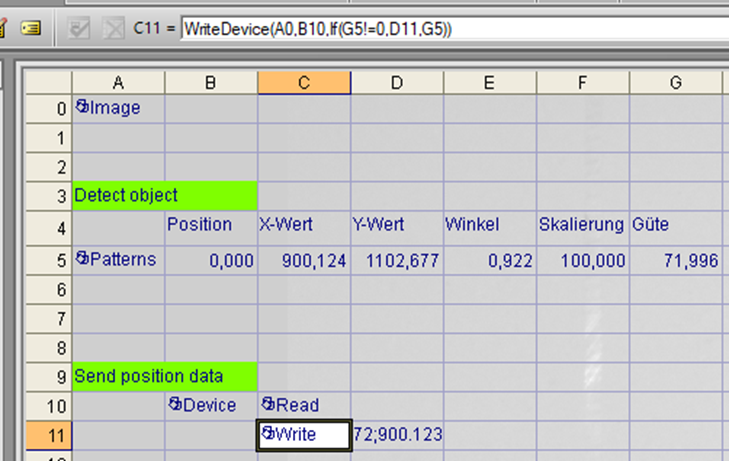The image size is (729, 461).
Task: Select the Güte value 71,996 cell
Action: pos(675,261)
